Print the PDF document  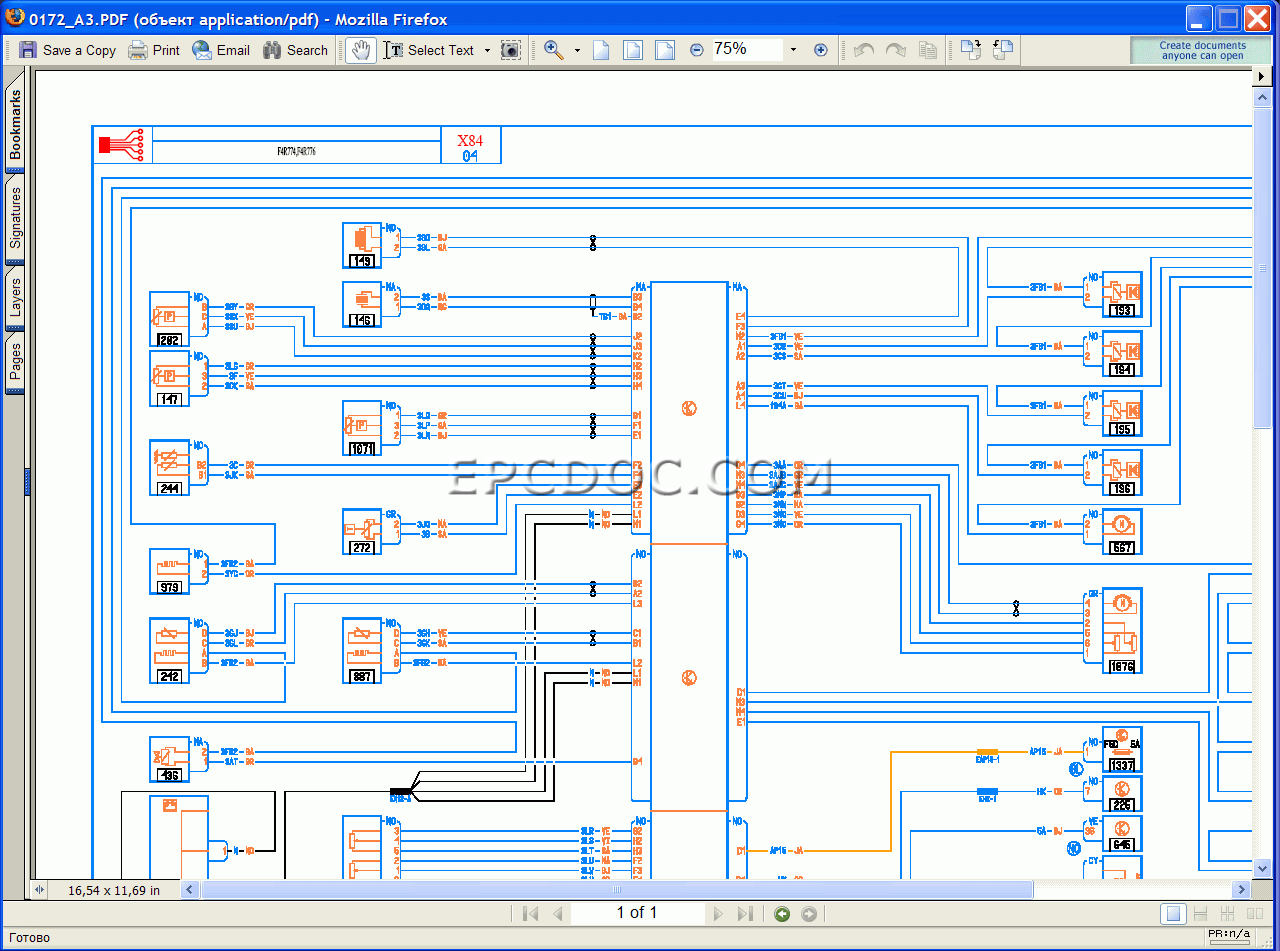154,50
